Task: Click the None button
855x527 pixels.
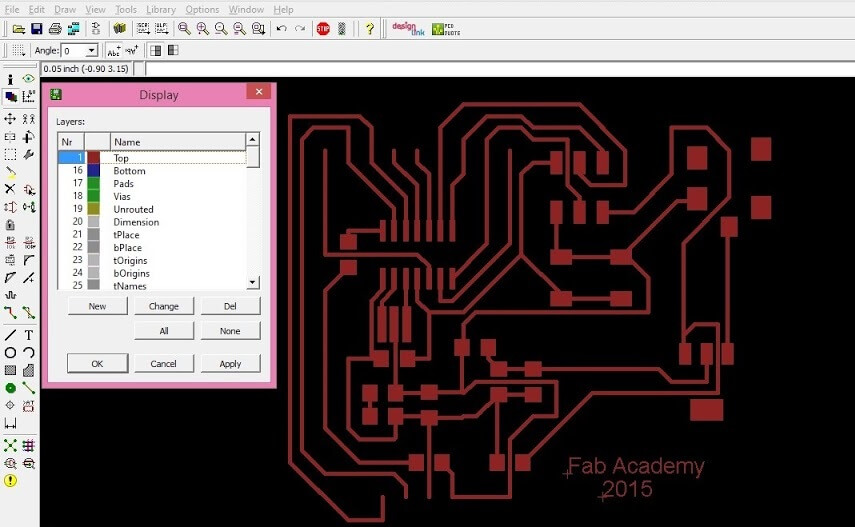Action: click(230, 331)
